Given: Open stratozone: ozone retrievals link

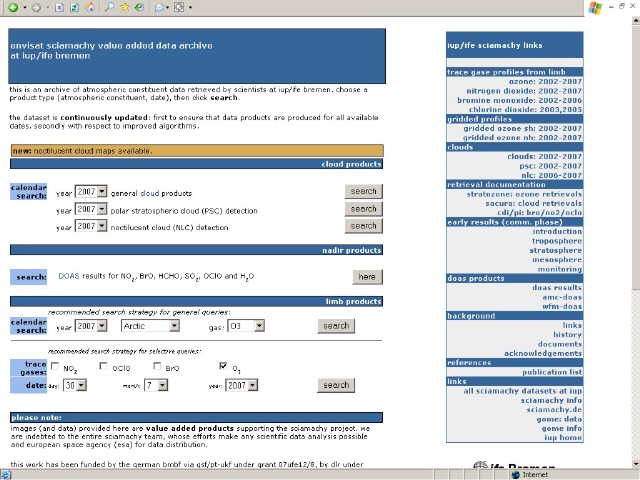Looking at the screenshot, I should click(x=524, y=194).
